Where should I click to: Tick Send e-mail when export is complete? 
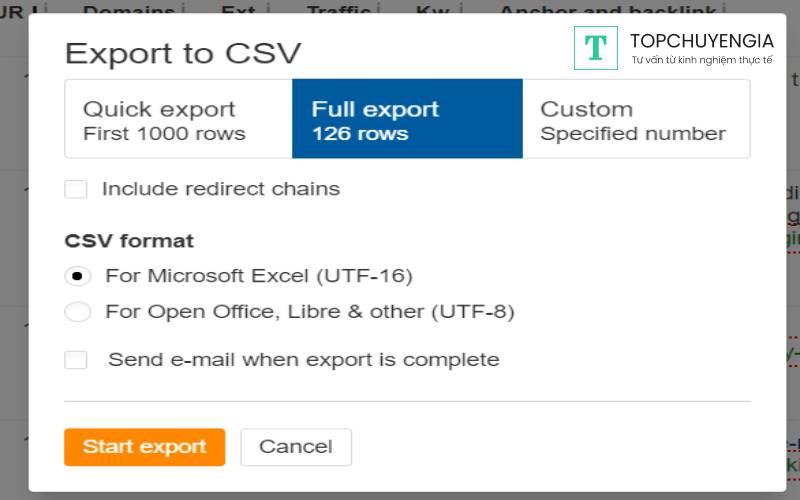tap(76, 360)
